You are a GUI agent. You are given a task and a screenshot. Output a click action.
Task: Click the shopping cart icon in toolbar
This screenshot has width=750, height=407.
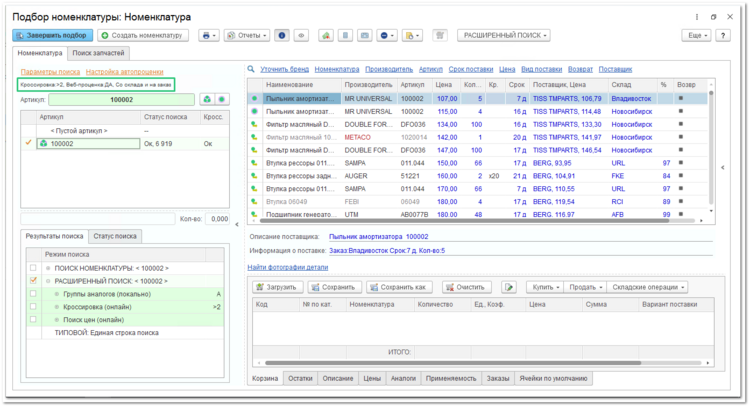pyautogui.click(x=440, y=35)
